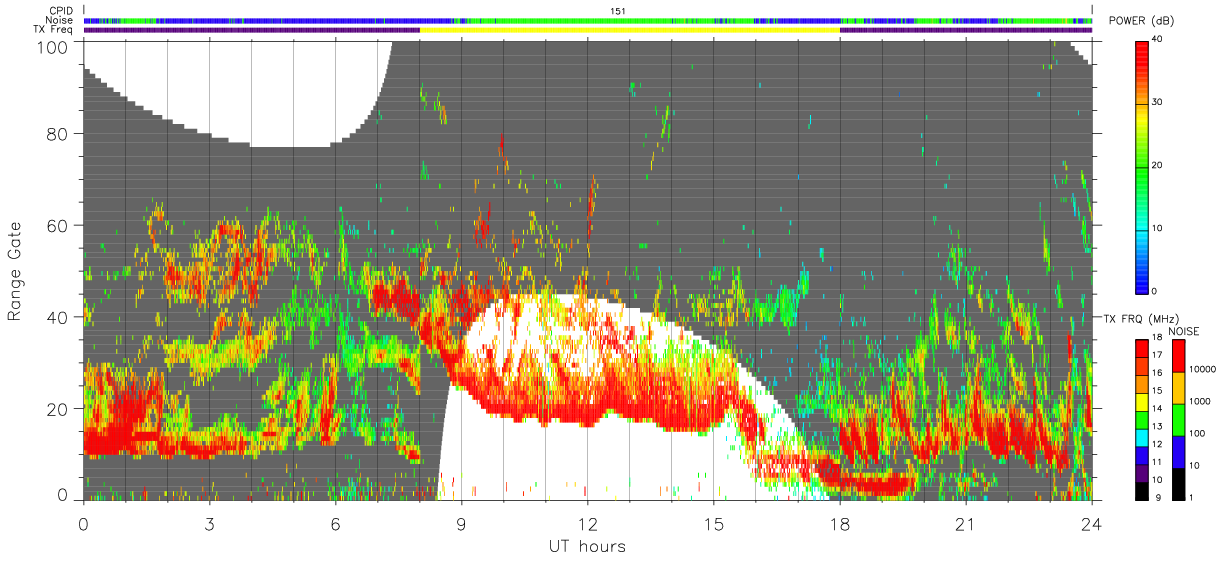Click the 80 tick on Range Gate axis
Image resolution: width=1228 pixels, height=567 pixels.
click(57, 133)
